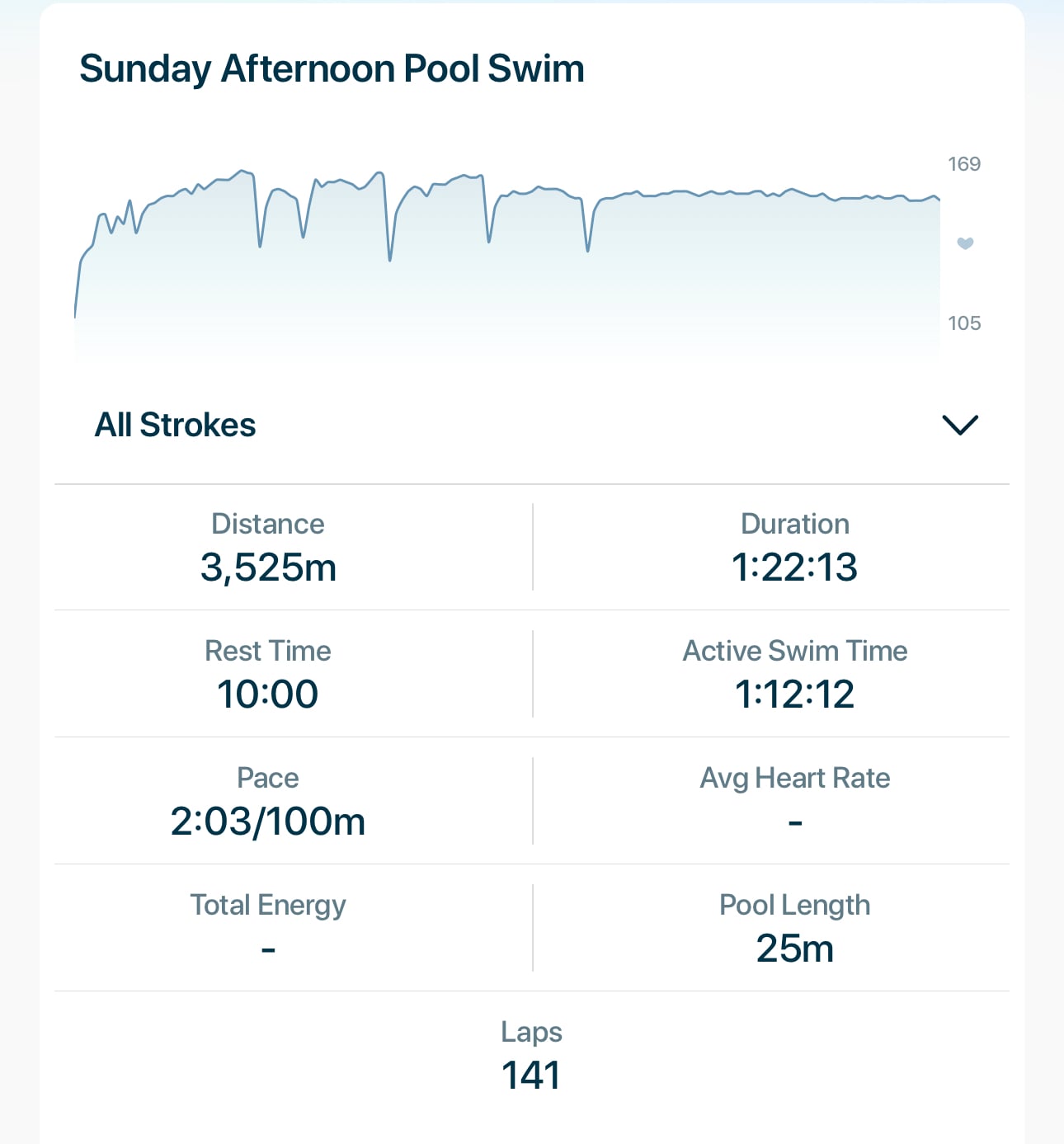Tap the Avg Heart Rate cell
This screenshot has height=1144, width=1064.
[x=795, y=801]
